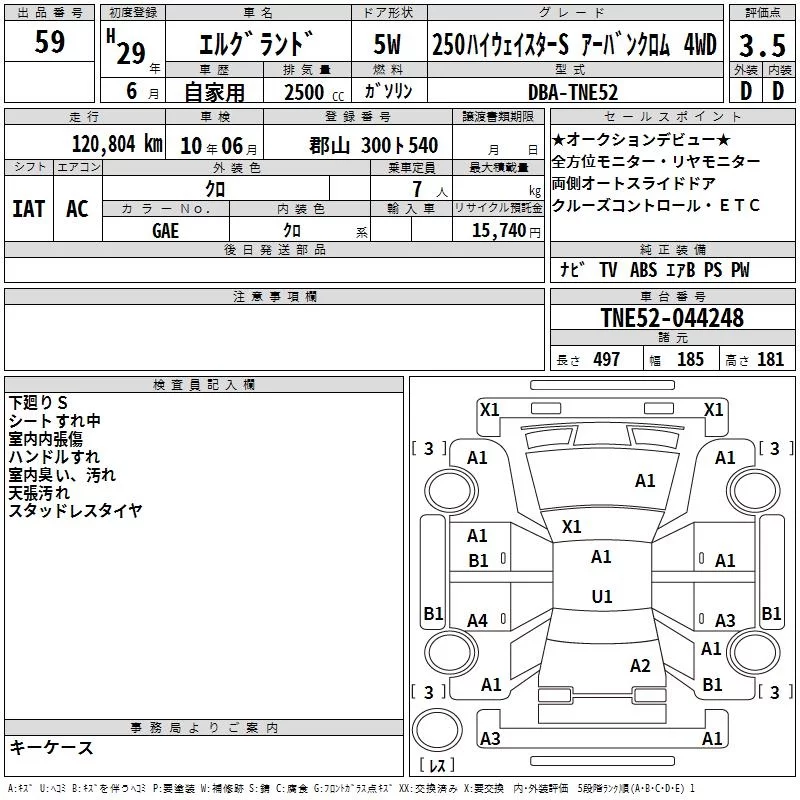Click the A2 mark on the rear hatch

(x=640, y=666)
